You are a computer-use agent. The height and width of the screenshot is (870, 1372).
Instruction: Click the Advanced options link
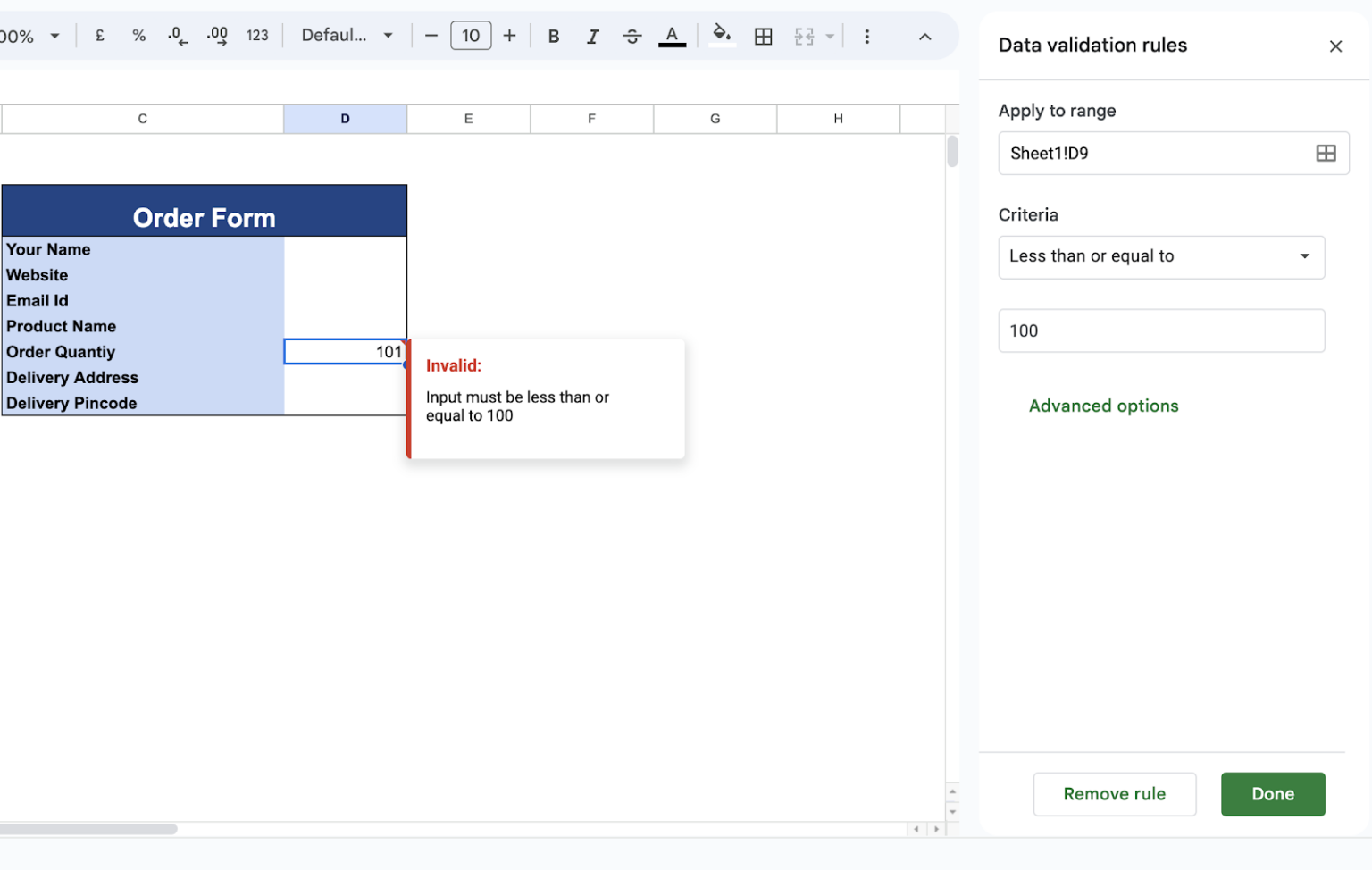(1103, 406)
